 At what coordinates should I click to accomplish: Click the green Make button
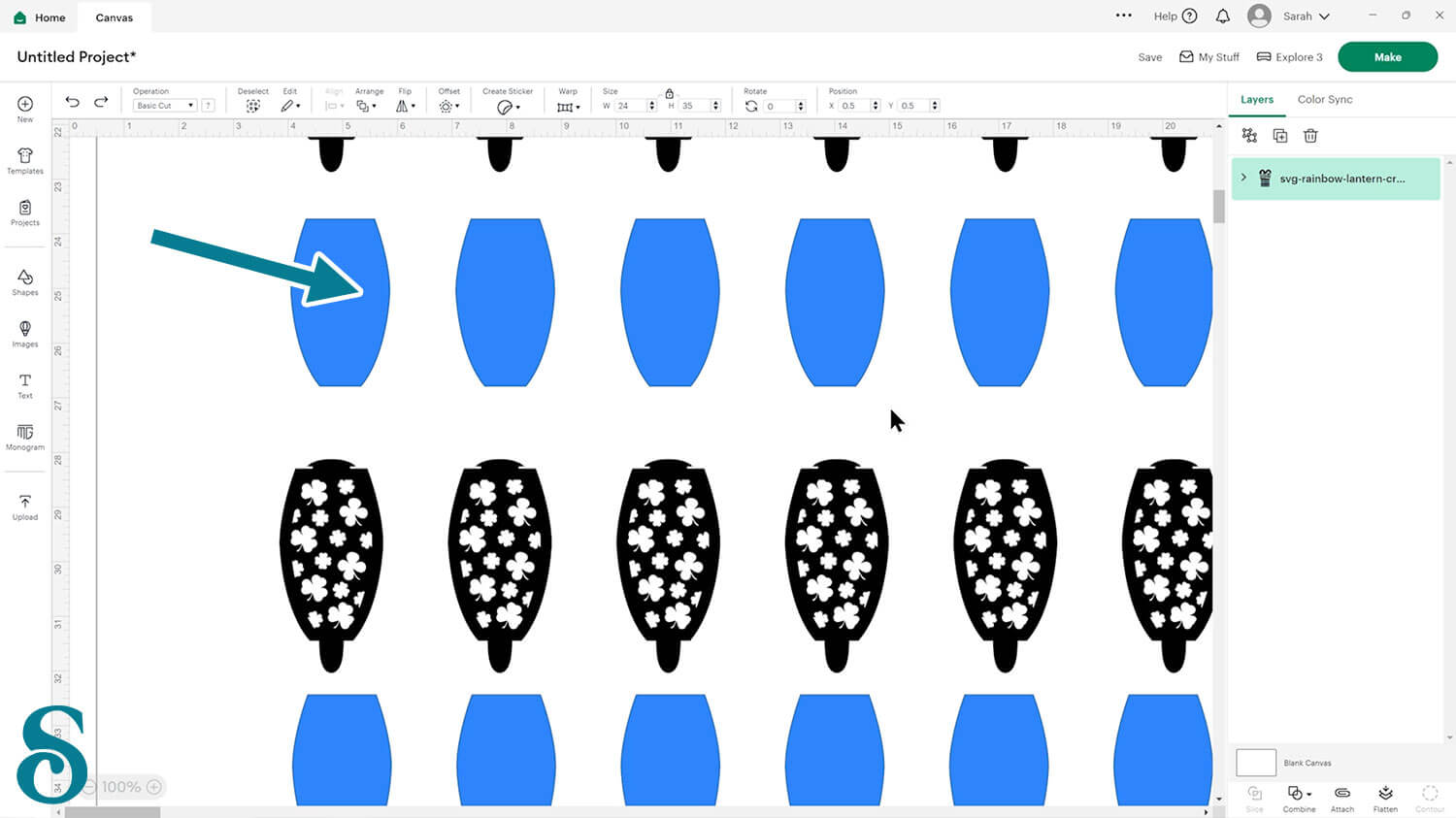1387,57
